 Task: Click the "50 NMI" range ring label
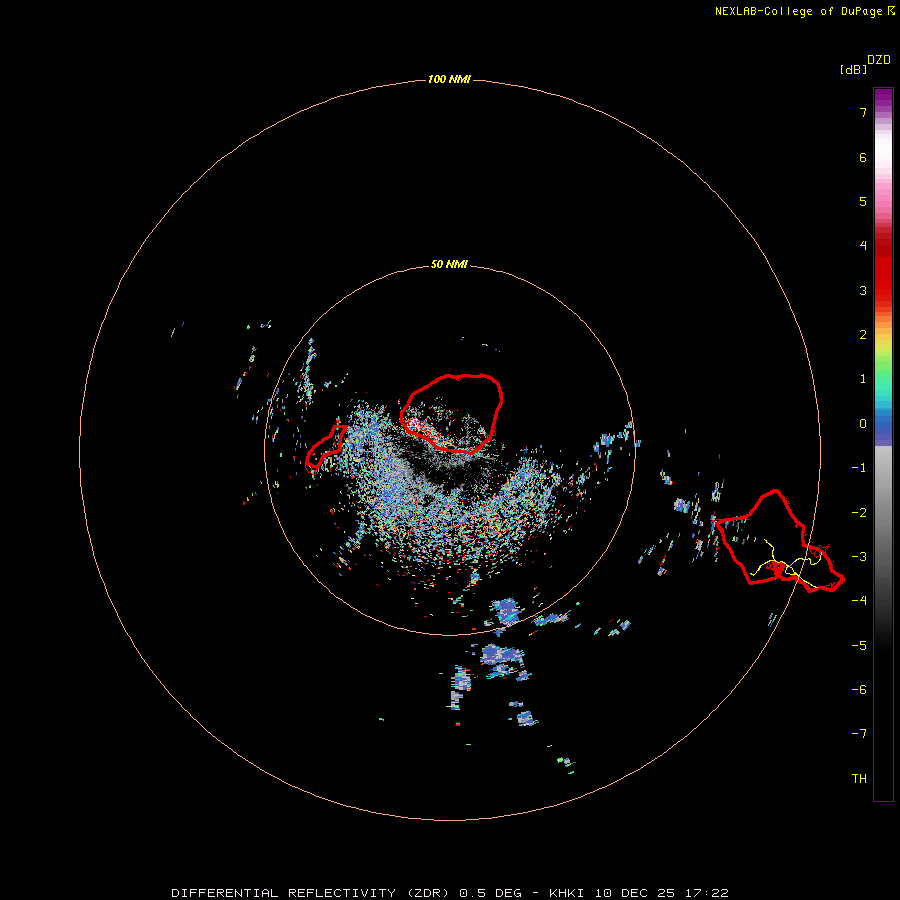click(x=449, y=264)
